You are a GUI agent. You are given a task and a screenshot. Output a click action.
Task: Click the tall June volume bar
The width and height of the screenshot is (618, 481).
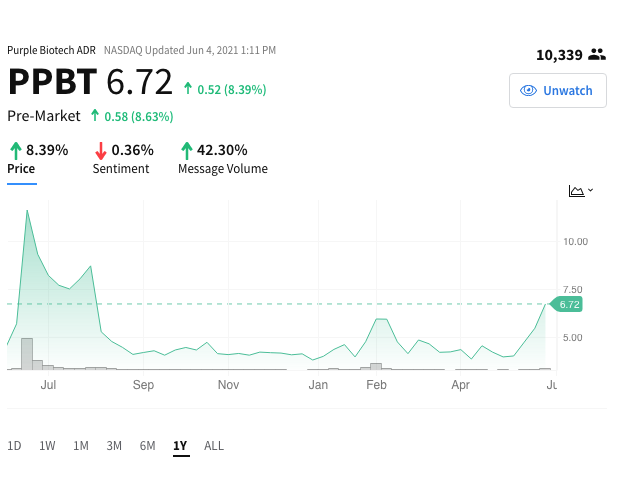click(x=27, y=354)
